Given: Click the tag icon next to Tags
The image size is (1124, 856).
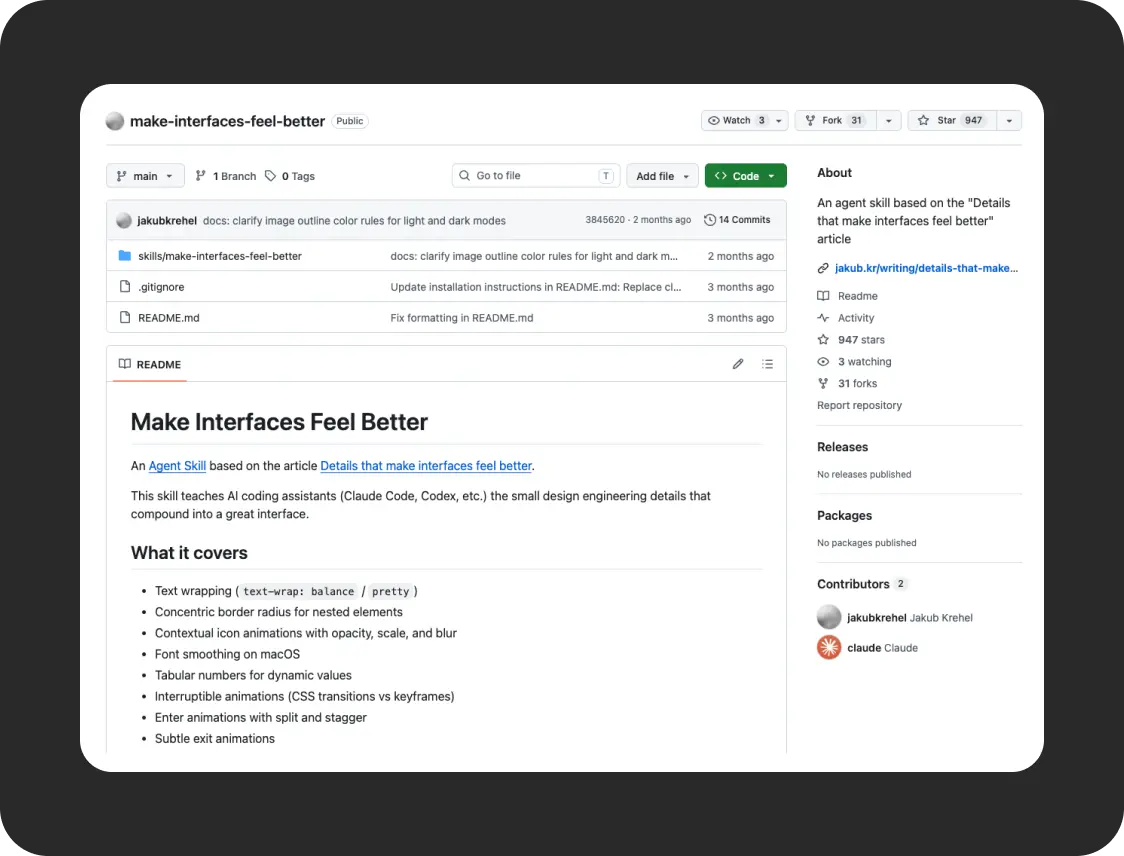Looking at the screenshot, I should (270, 176).
